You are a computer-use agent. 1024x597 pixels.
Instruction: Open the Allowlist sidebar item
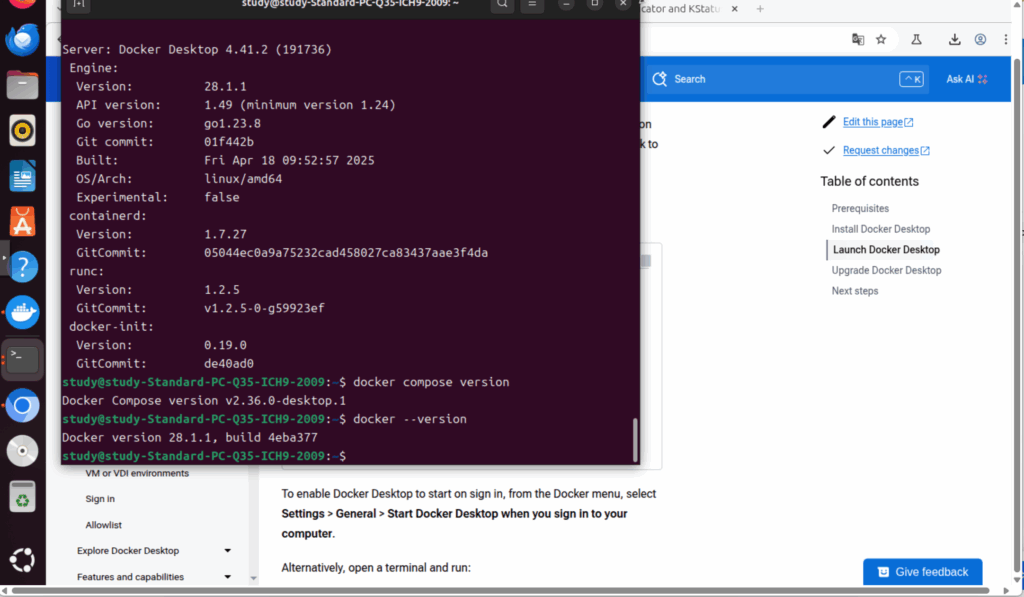(x=103, y=524)
